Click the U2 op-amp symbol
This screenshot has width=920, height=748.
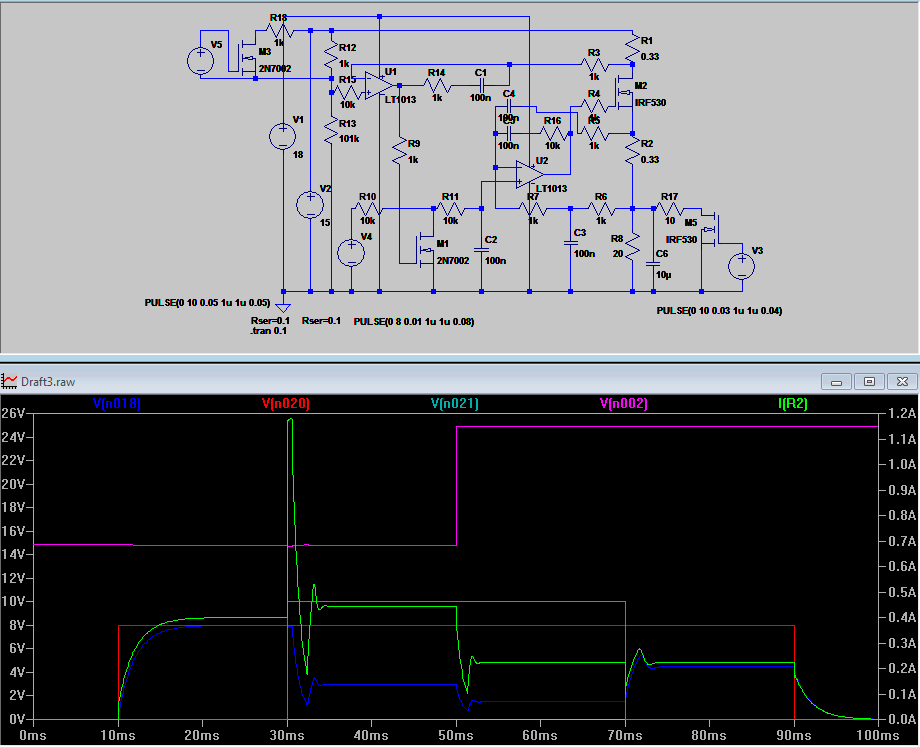click(x=530, y=175)
